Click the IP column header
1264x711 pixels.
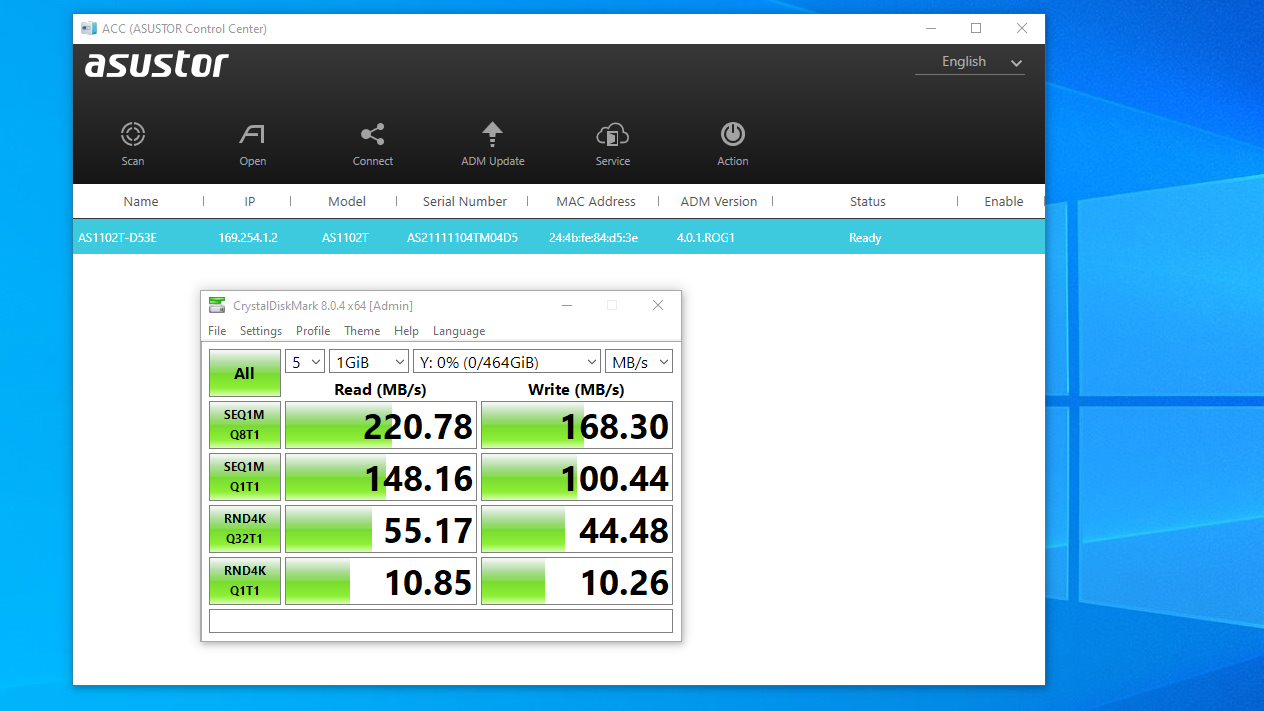point(250,201)
